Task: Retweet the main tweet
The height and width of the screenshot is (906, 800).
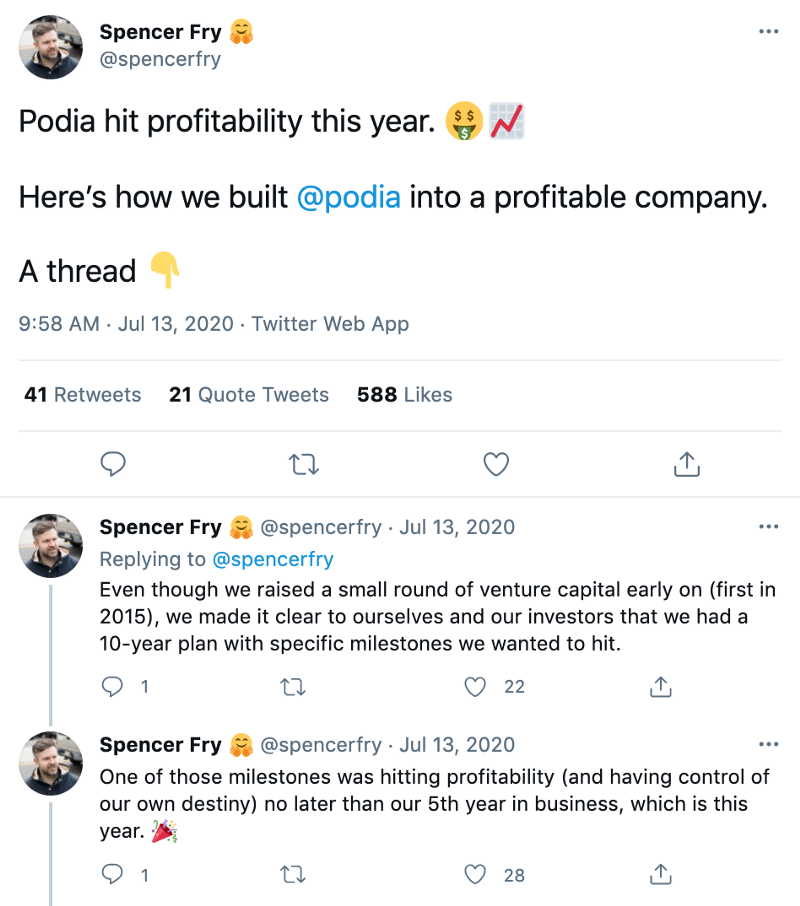Action: point(304,464)
